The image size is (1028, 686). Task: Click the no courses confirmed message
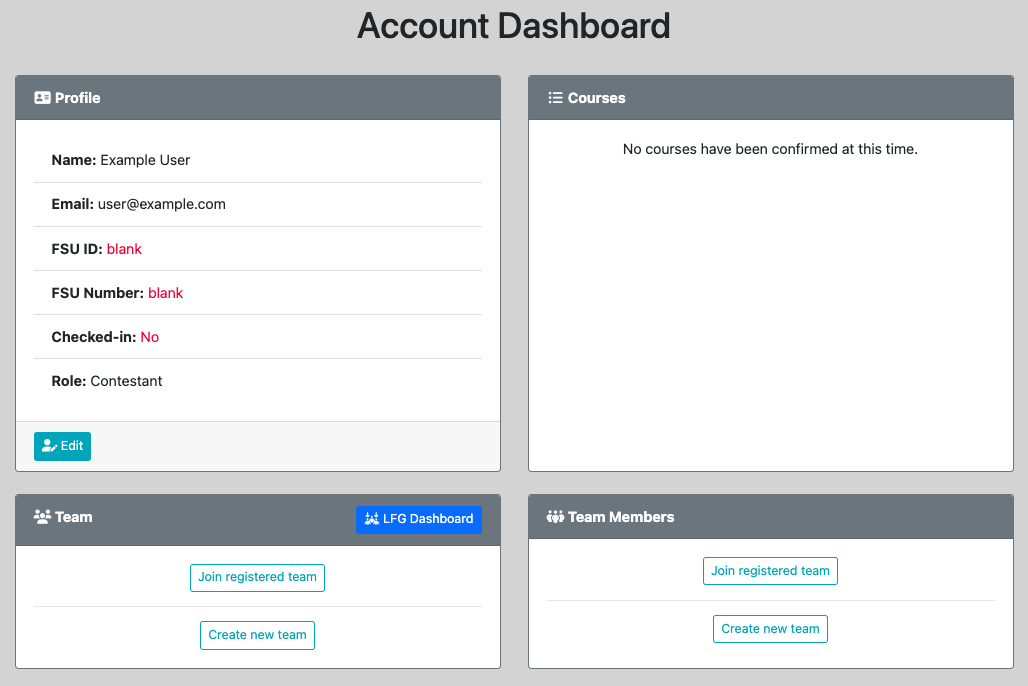770,149
